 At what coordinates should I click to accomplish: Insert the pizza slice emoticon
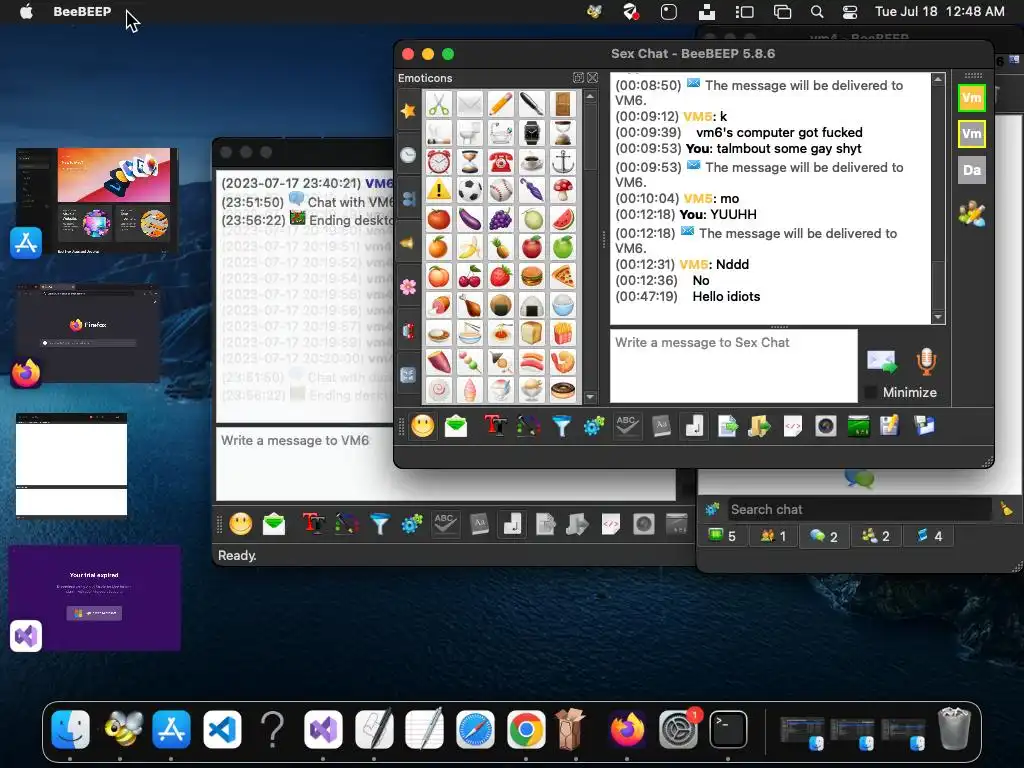pyautogui.click(x=562, y=276)
